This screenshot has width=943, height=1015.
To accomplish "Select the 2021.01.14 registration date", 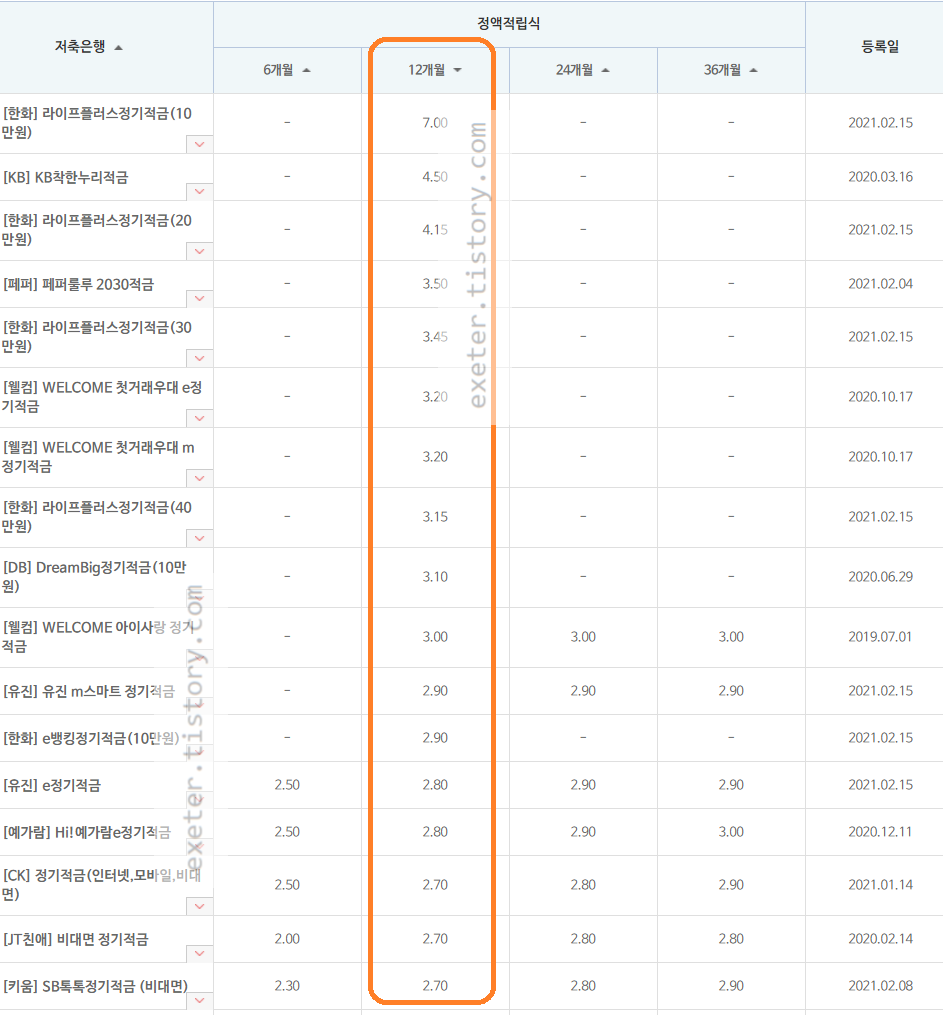I will click(880, 885).
